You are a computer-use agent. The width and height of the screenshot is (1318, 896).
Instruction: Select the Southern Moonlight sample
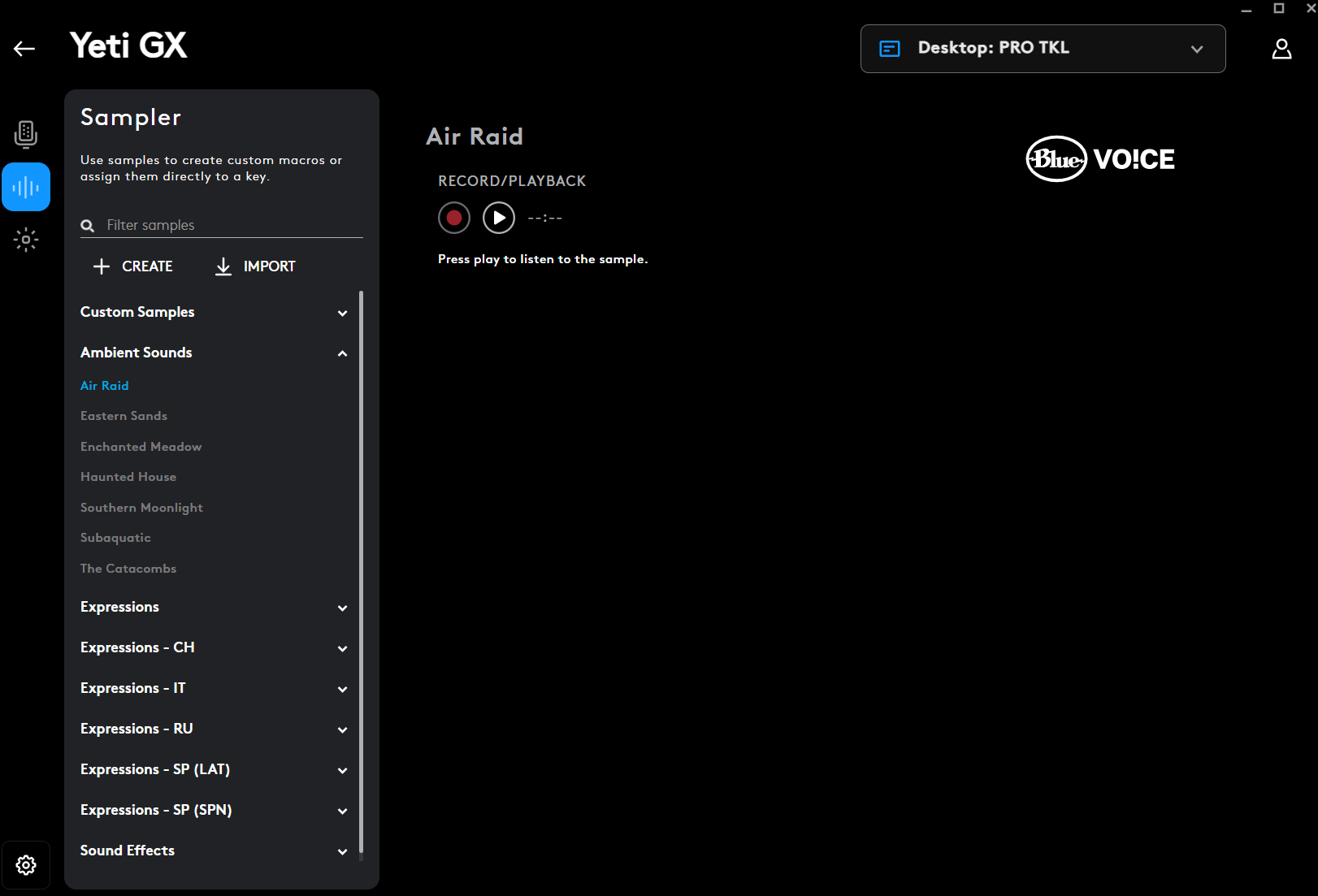click(141, 508)
